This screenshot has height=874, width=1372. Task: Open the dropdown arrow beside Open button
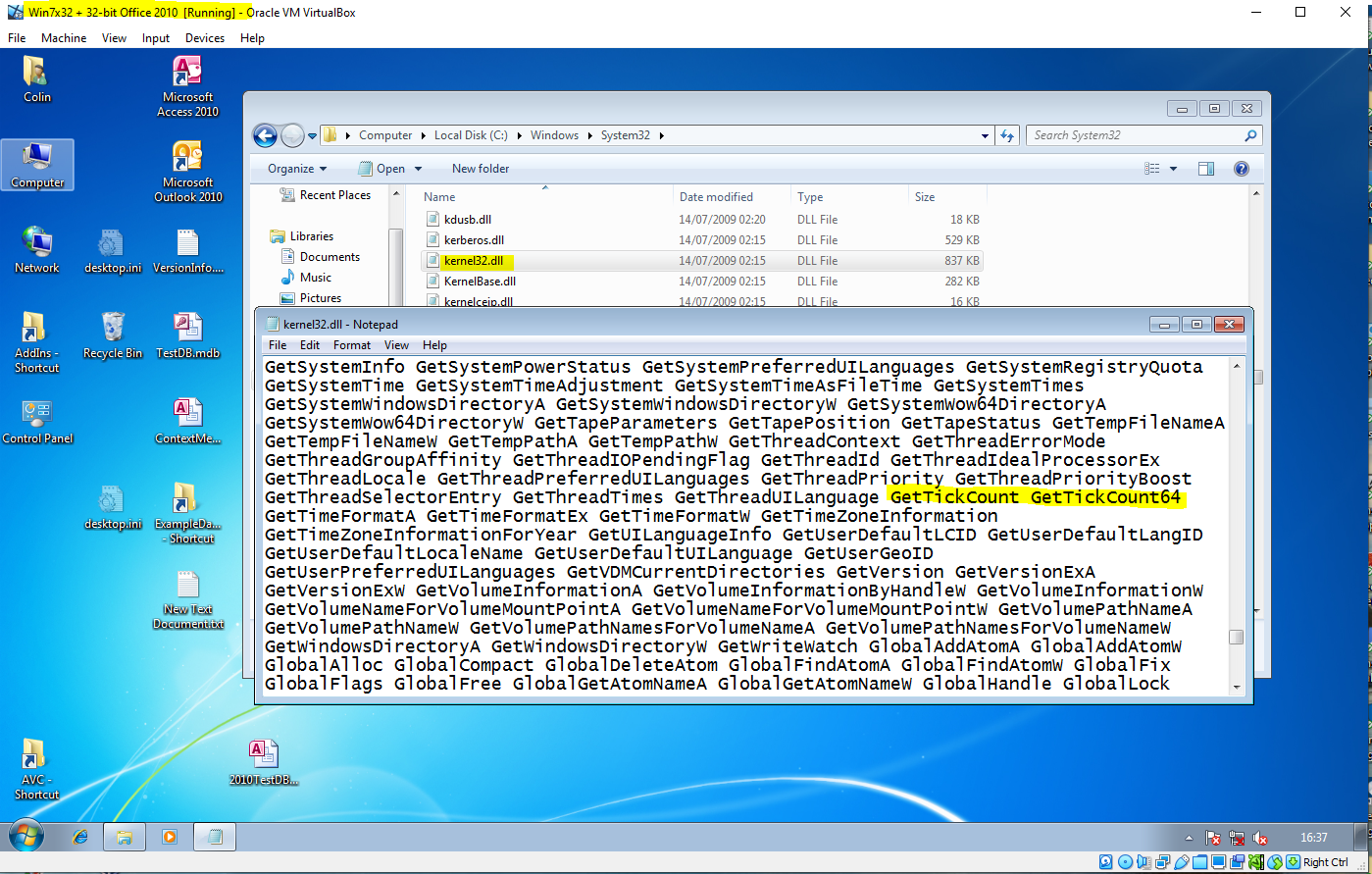pyautogui.click(x=418, y=169)
